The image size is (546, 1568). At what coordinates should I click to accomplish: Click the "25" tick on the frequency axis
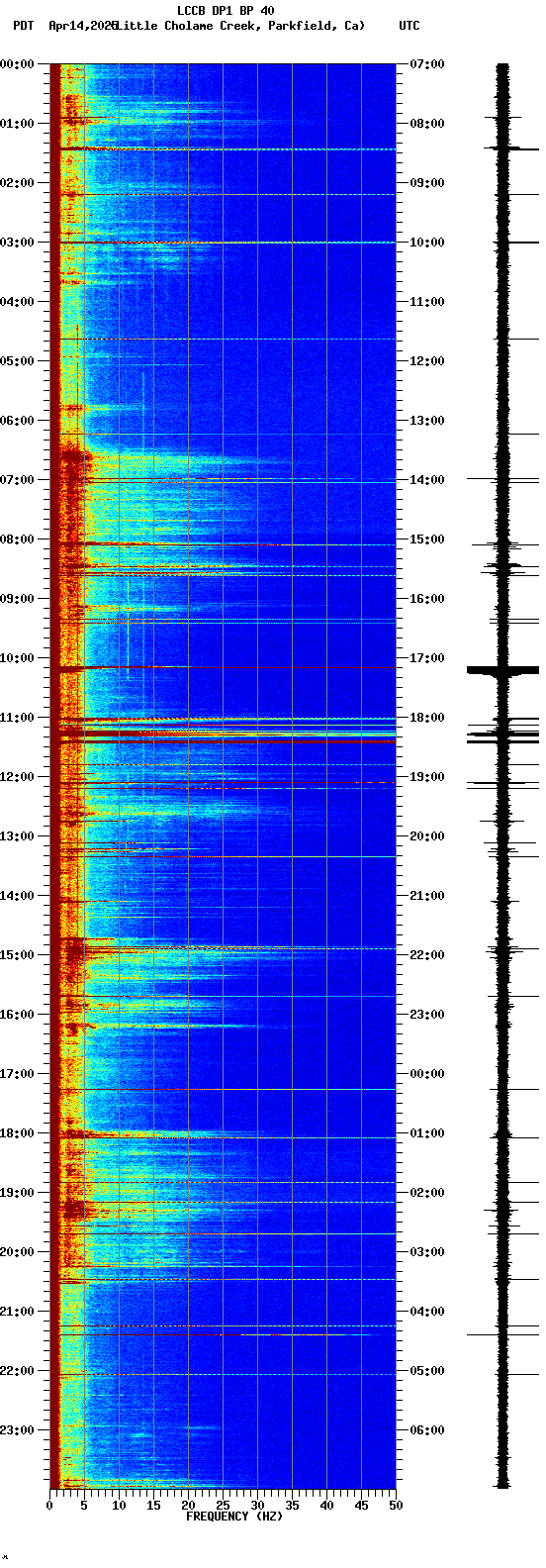(223, 1506)
